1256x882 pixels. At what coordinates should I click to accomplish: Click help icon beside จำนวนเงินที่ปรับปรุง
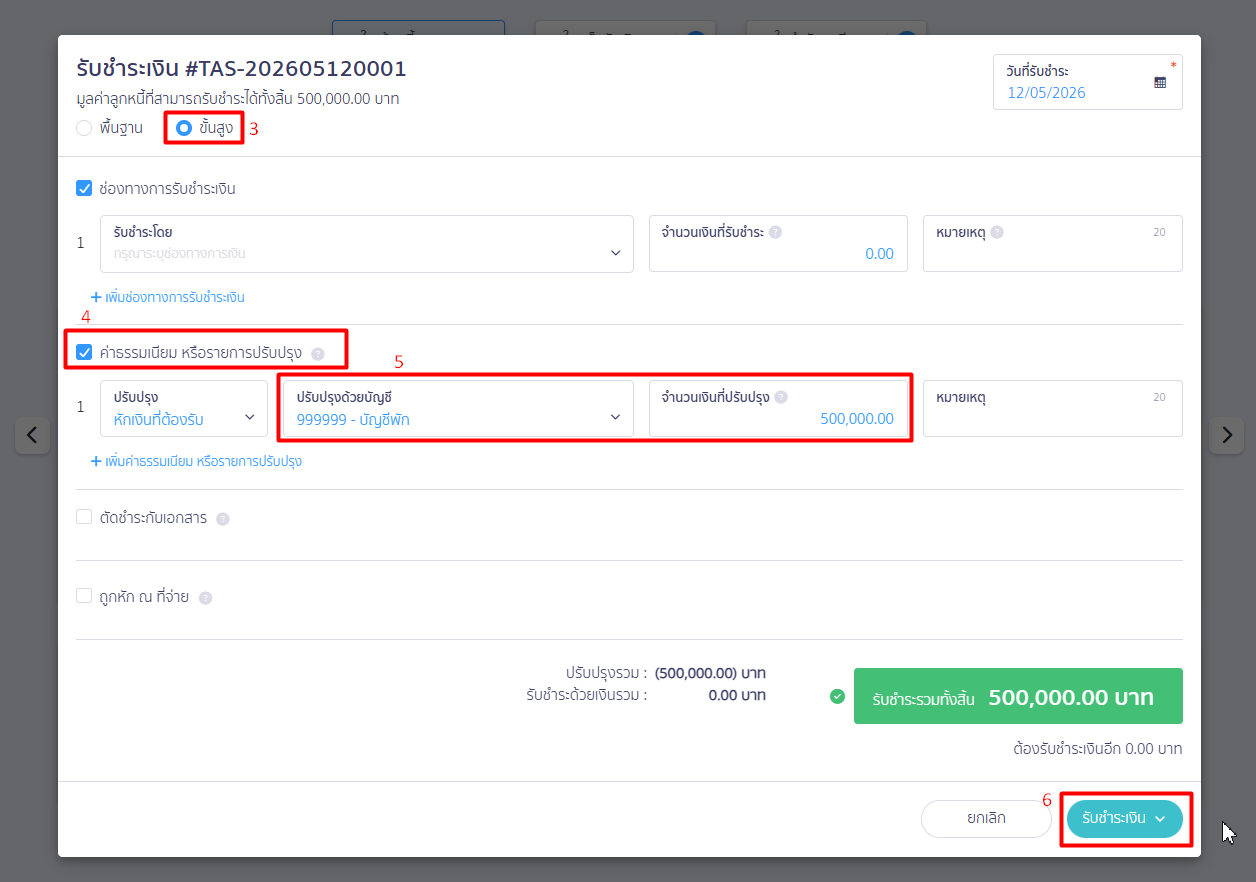point(781,397)
